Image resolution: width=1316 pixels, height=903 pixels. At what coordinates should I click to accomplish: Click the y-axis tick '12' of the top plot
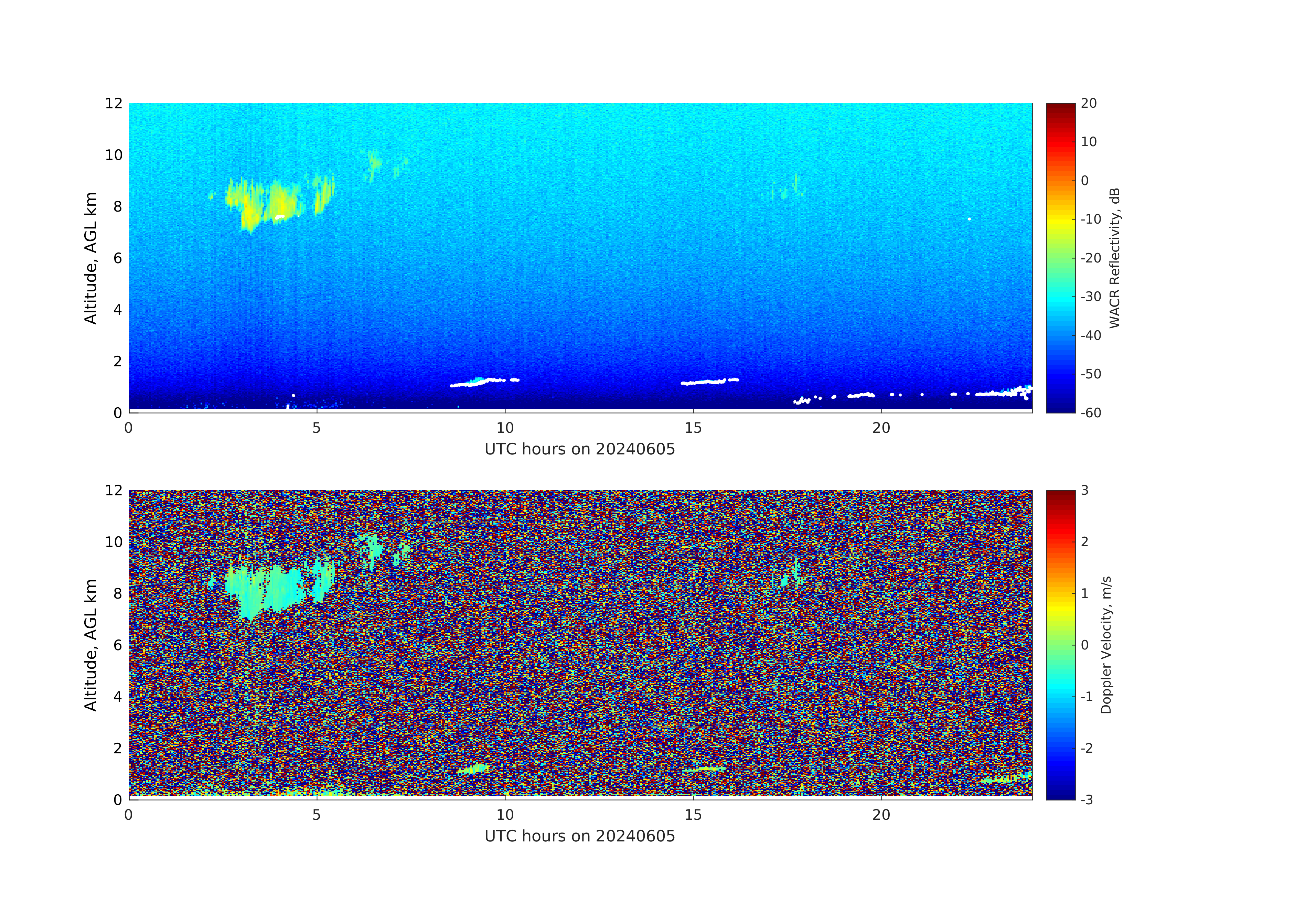[113, 104]
